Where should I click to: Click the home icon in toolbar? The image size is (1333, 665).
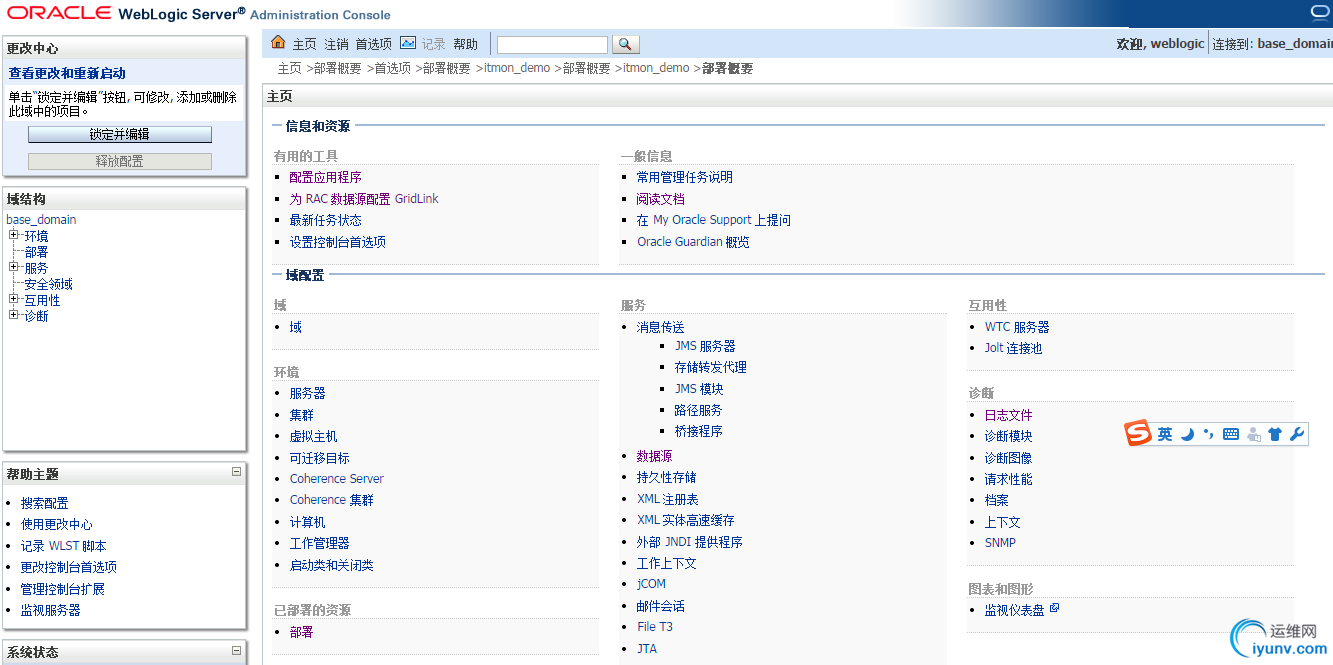pos(279,43)
